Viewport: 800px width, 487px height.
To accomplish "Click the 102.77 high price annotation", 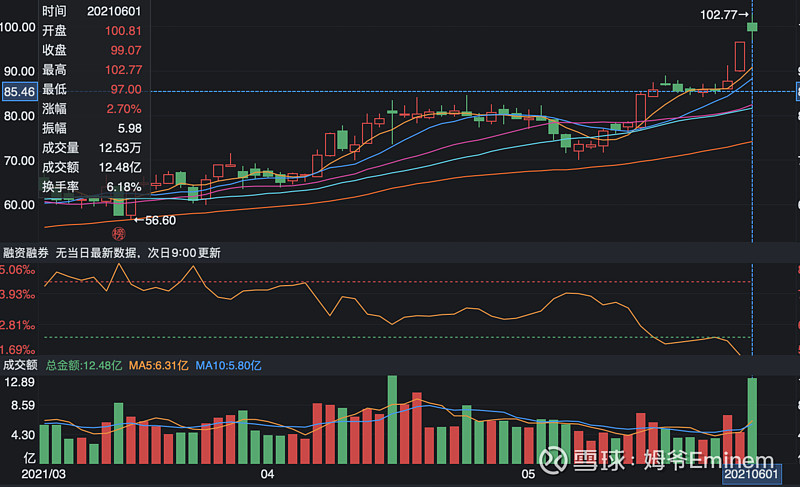I will pos(724,15).
